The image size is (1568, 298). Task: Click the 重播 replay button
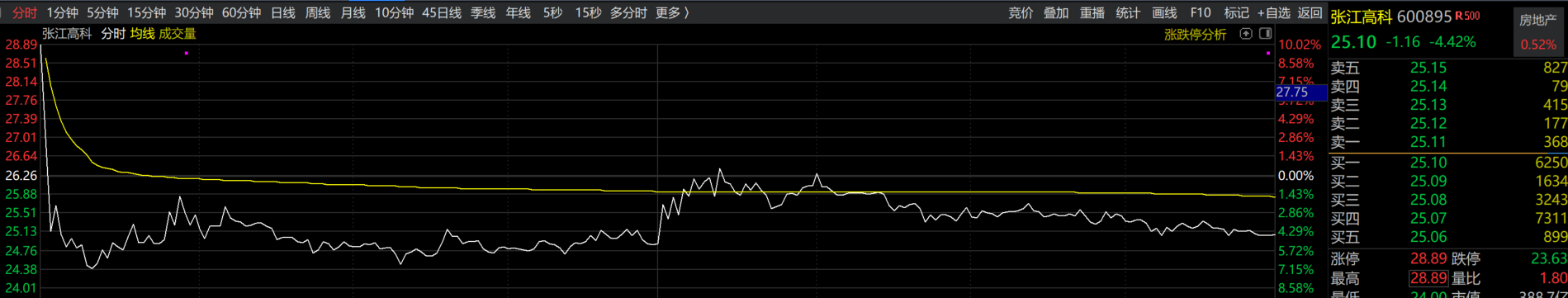pos(1092,12)
